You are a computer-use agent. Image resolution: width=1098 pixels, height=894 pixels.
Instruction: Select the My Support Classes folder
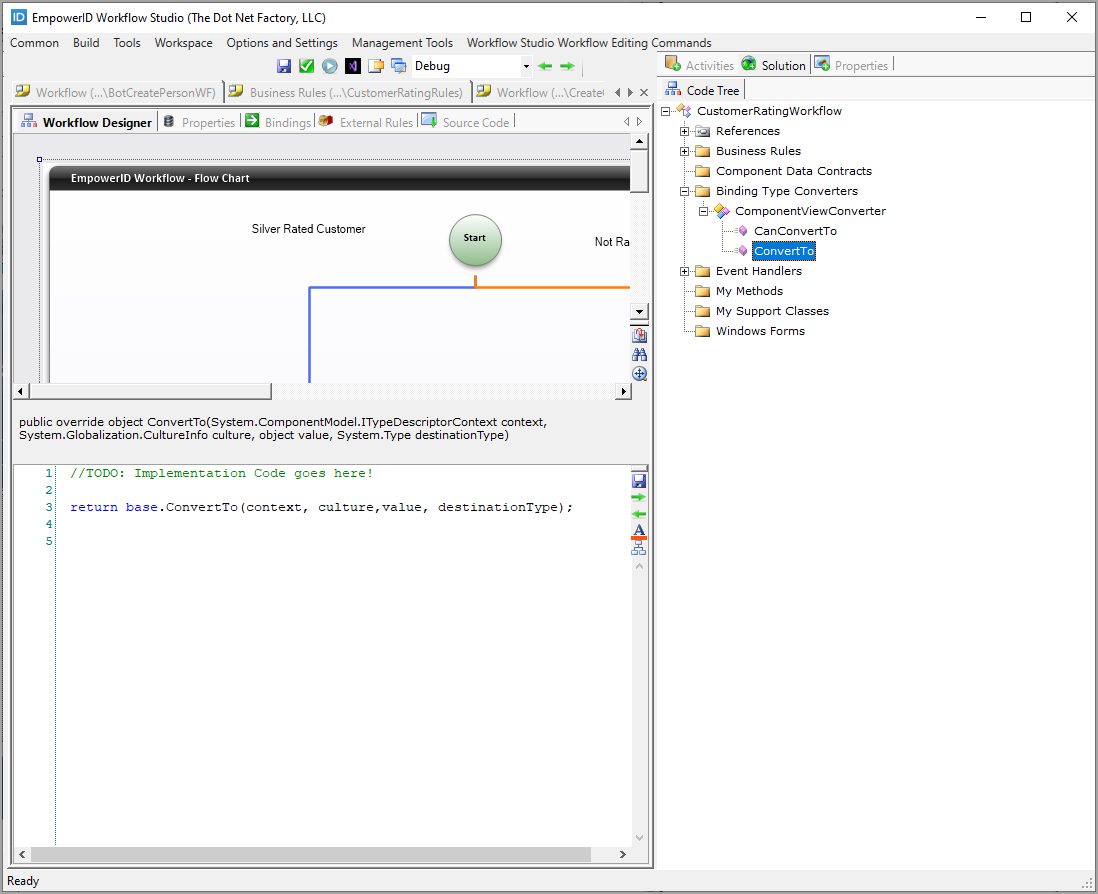coord(772,312)
